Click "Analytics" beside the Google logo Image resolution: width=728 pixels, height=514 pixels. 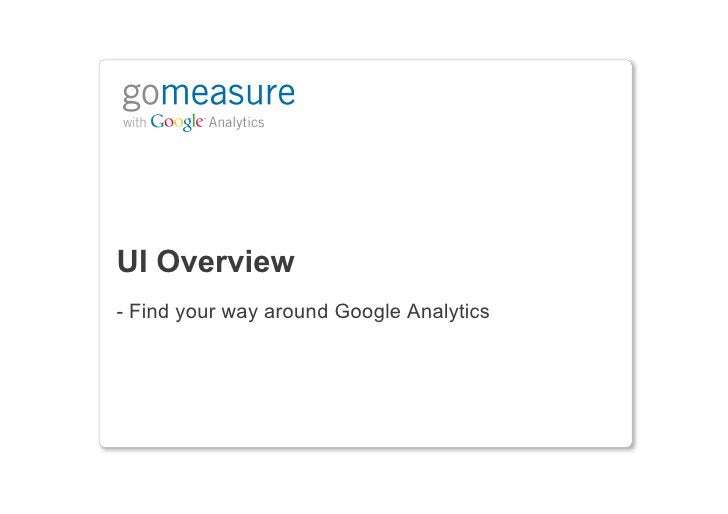(235, 123)
